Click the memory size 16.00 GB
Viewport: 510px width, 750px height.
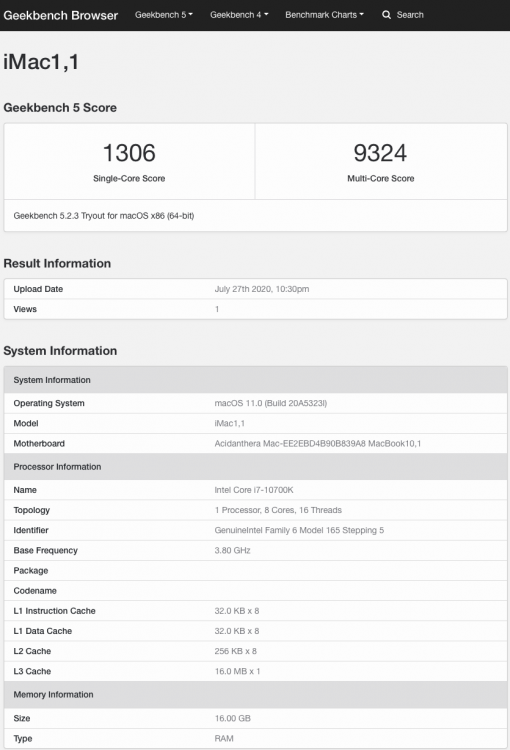[x=233, y=718]
